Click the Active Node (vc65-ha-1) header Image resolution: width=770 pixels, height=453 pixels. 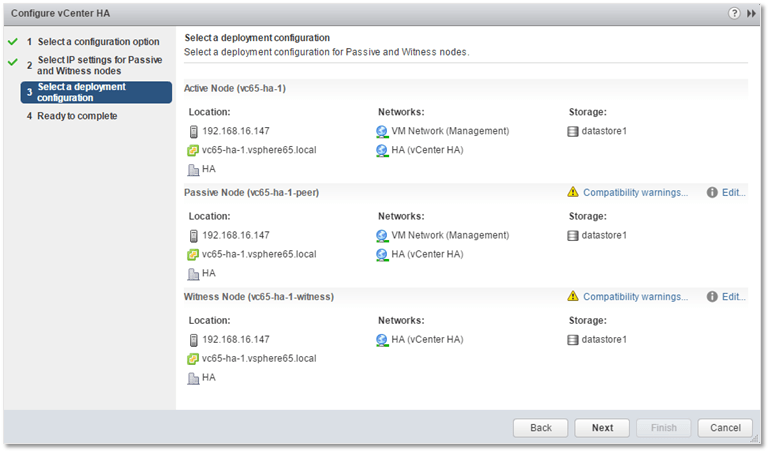tap(235, 88)
